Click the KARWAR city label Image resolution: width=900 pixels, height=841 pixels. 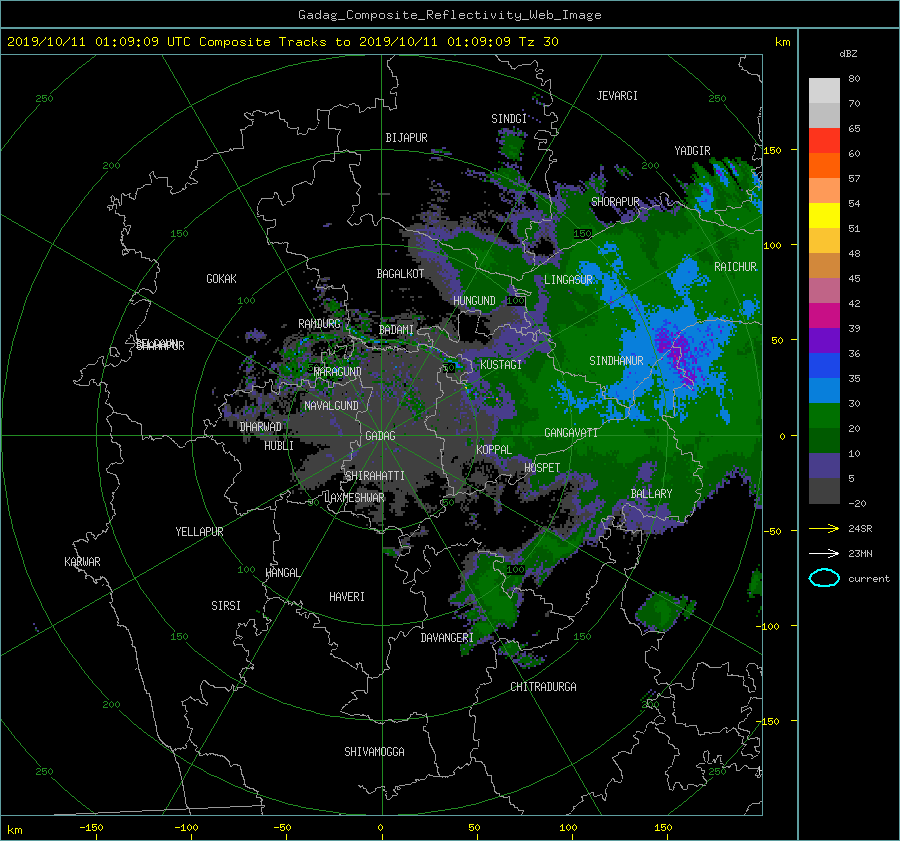(x=82, y=561)
